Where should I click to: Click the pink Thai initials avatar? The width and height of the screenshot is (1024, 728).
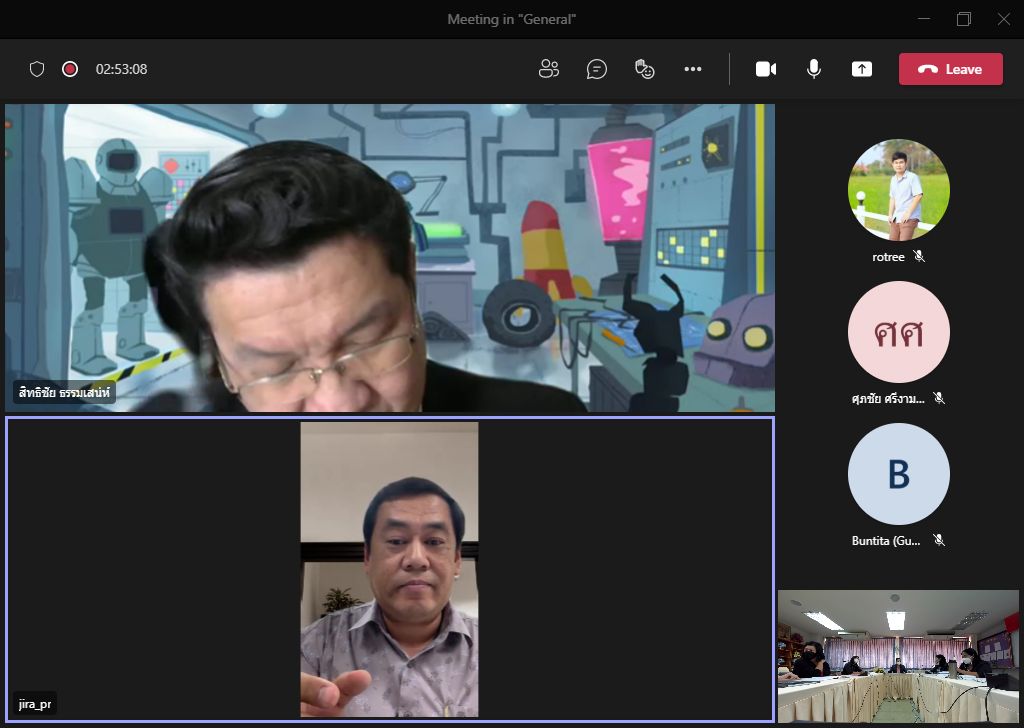pyautogui.click(x=898, y=332)
